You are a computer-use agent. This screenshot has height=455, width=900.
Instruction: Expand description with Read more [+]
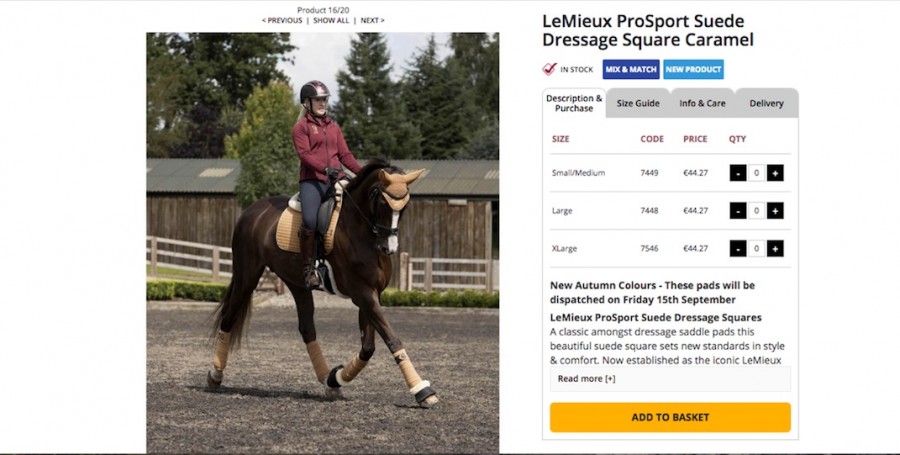(587, 379)
